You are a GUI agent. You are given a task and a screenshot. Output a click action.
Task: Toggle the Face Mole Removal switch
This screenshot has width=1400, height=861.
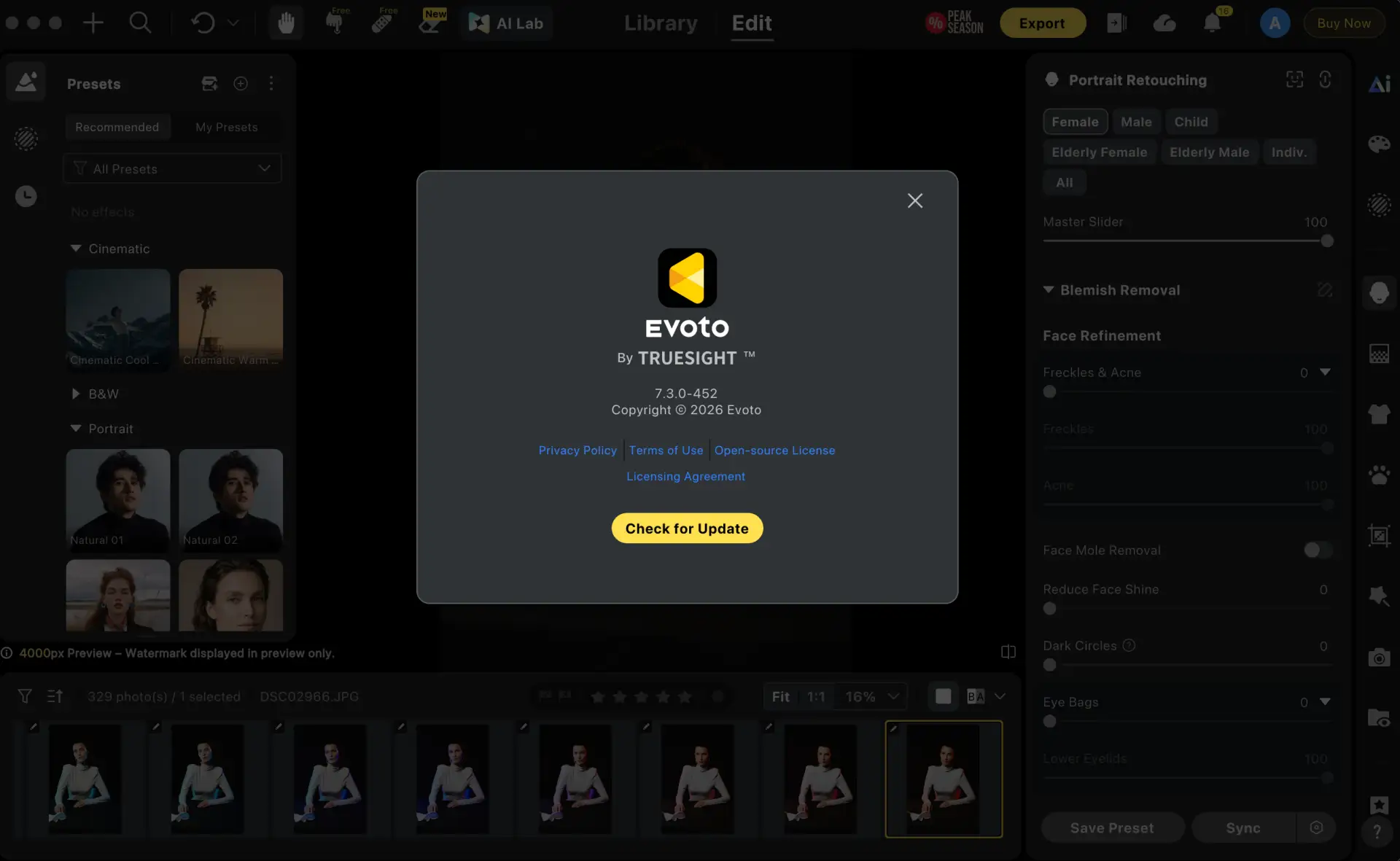pyautogui.click(x=1318, y=550)
